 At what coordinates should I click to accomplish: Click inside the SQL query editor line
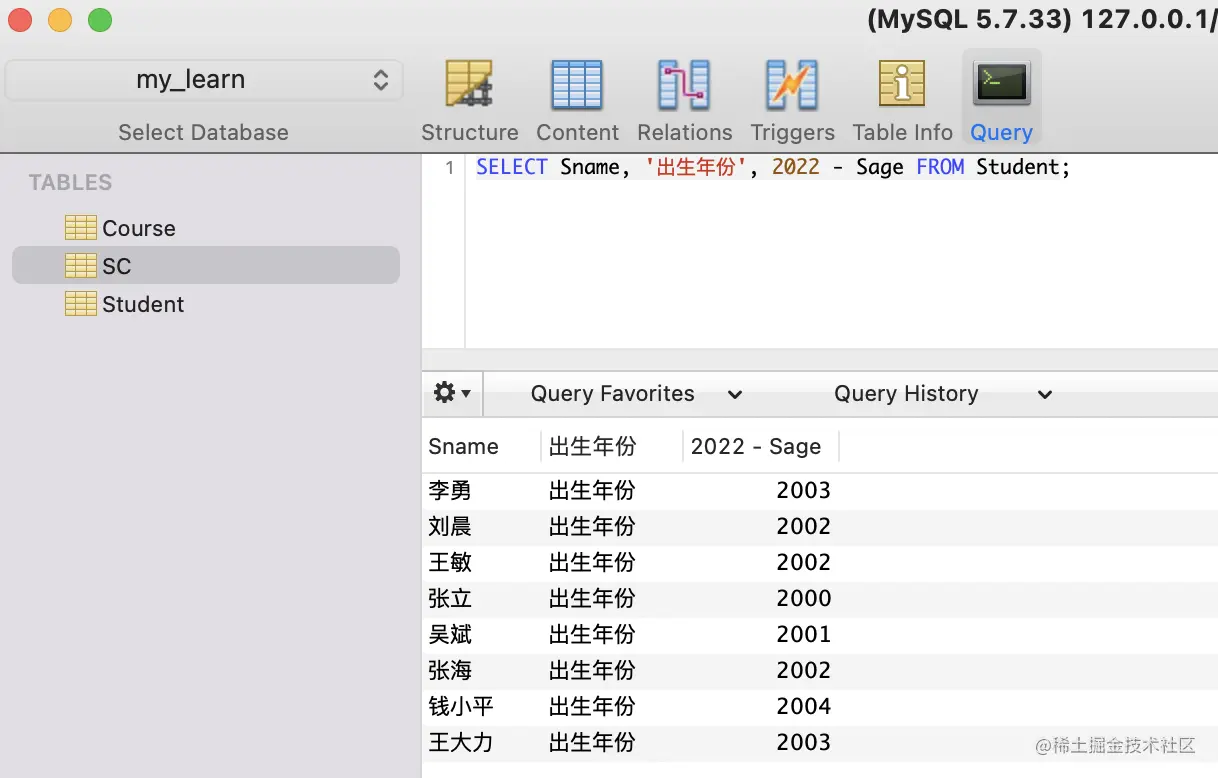coord(772,168)
